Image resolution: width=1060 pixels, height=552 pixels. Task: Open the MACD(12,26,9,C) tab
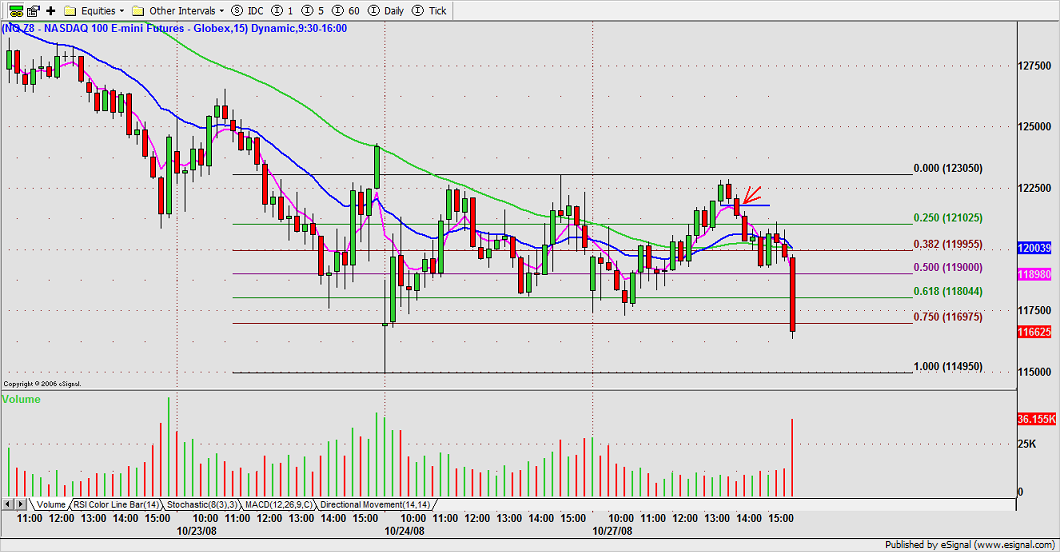click(x=279, y=505)
